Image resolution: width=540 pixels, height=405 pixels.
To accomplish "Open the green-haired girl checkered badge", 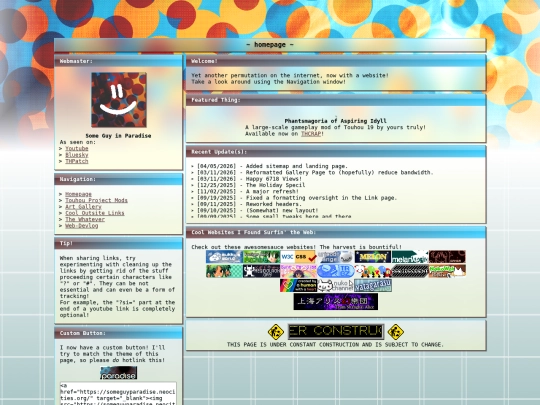I will 225,271.
